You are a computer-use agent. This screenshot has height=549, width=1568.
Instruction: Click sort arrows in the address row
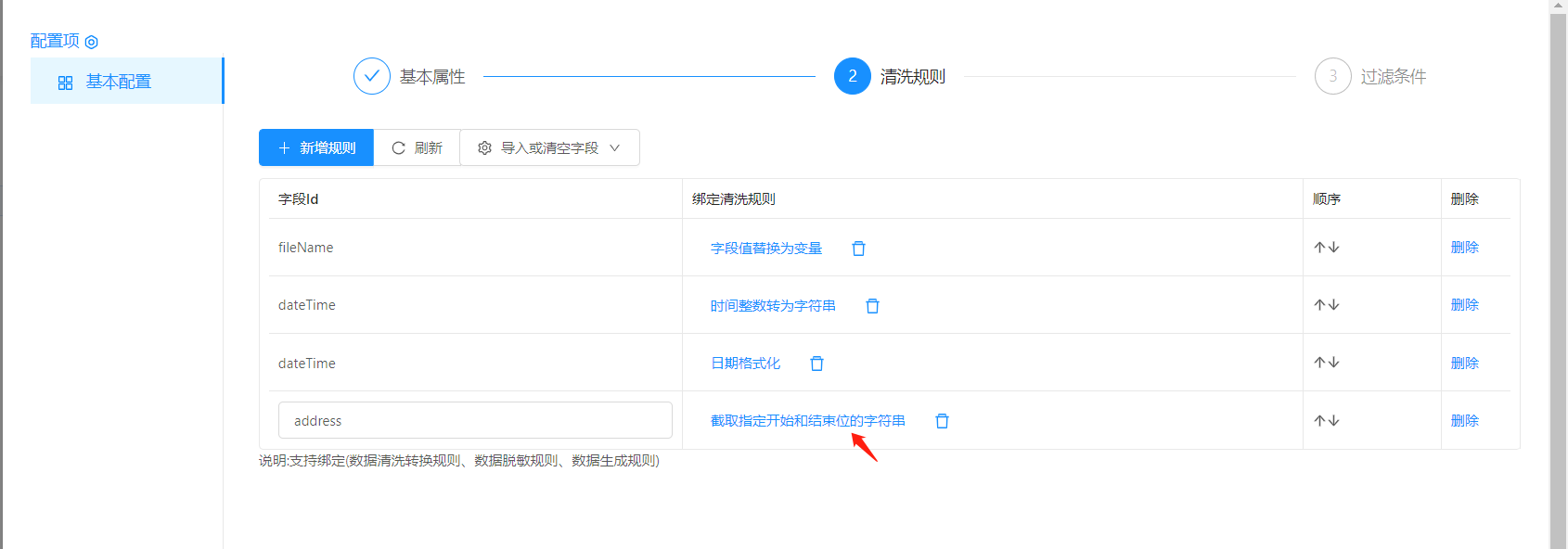[1326, 421]
